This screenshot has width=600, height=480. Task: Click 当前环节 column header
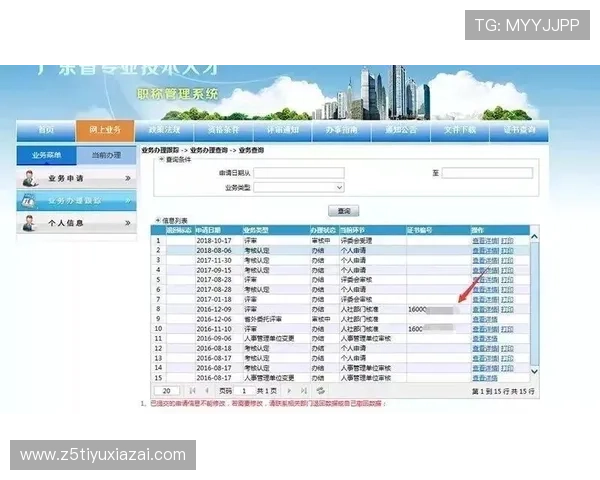click(x=372, y=230)
